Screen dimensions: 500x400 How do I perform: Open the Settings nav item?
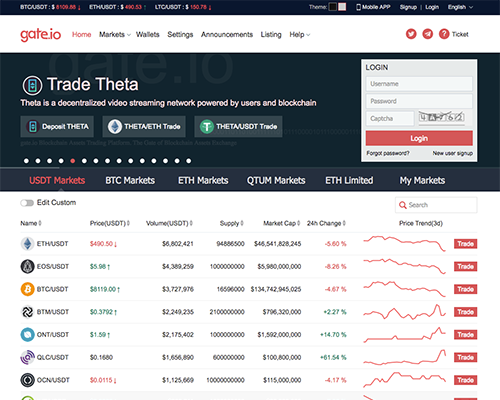(x=180, y=34)
